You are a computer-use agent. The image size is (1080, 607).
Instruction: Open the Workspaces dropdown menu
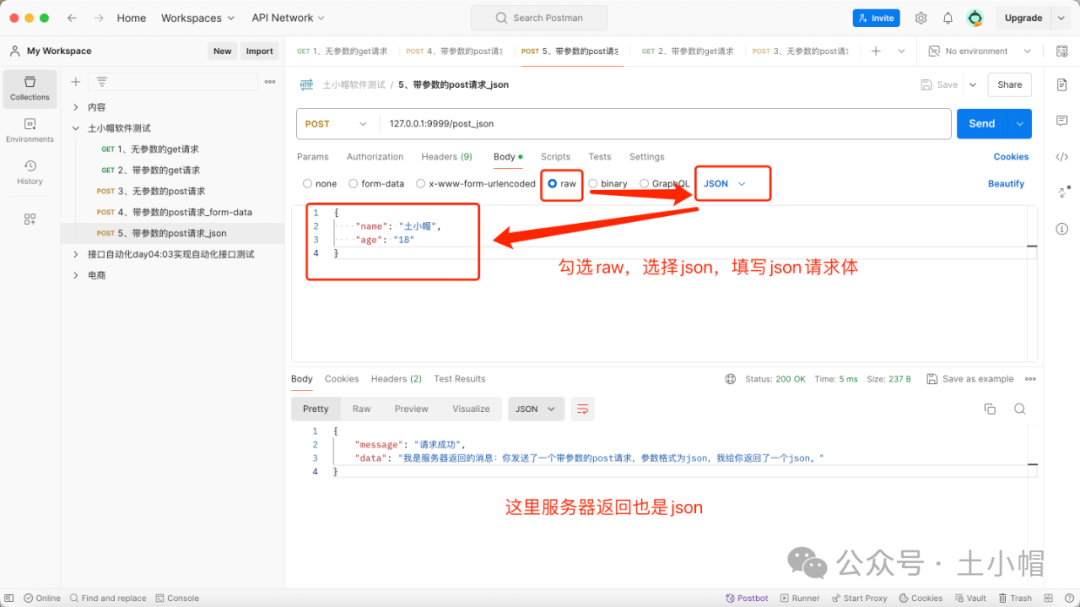tap(198, 18)
